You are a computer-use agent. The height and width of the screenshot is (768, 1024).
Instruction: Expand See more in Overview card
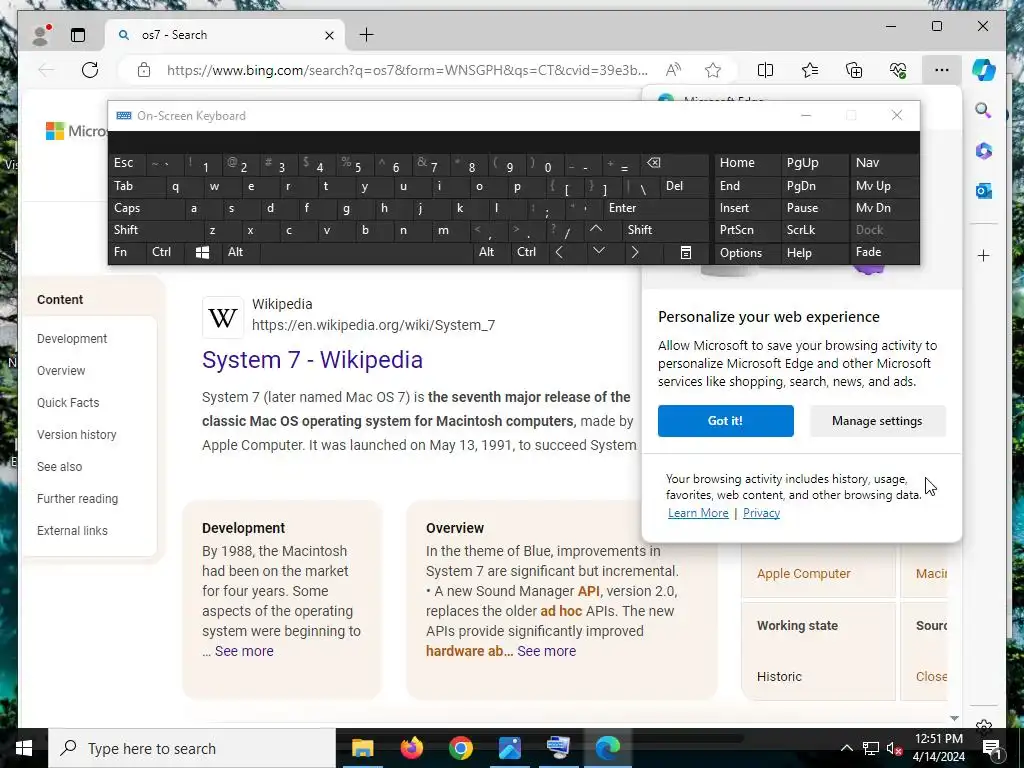pos(547,651)
